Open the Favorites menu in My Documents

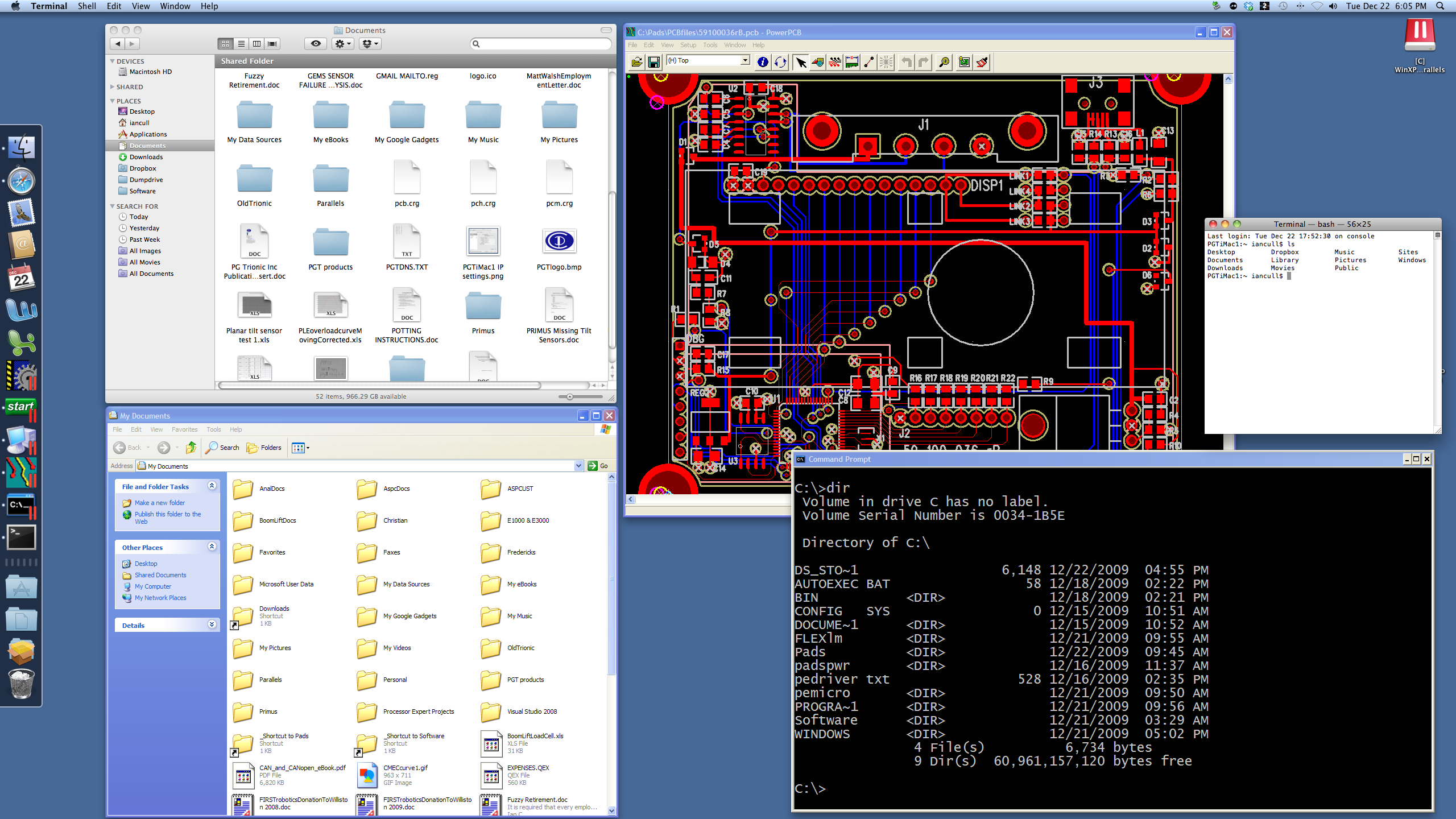[x=184, y=429]
